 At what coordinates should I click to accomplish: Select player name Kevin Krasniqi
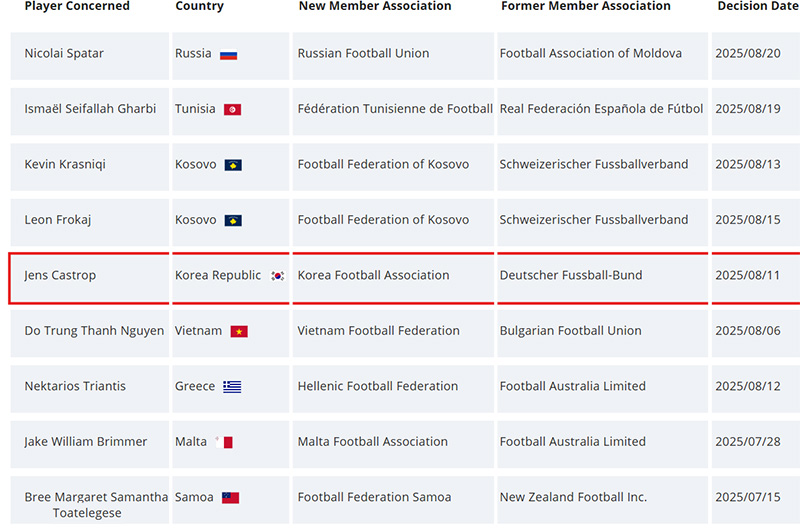tap(65, 164)
